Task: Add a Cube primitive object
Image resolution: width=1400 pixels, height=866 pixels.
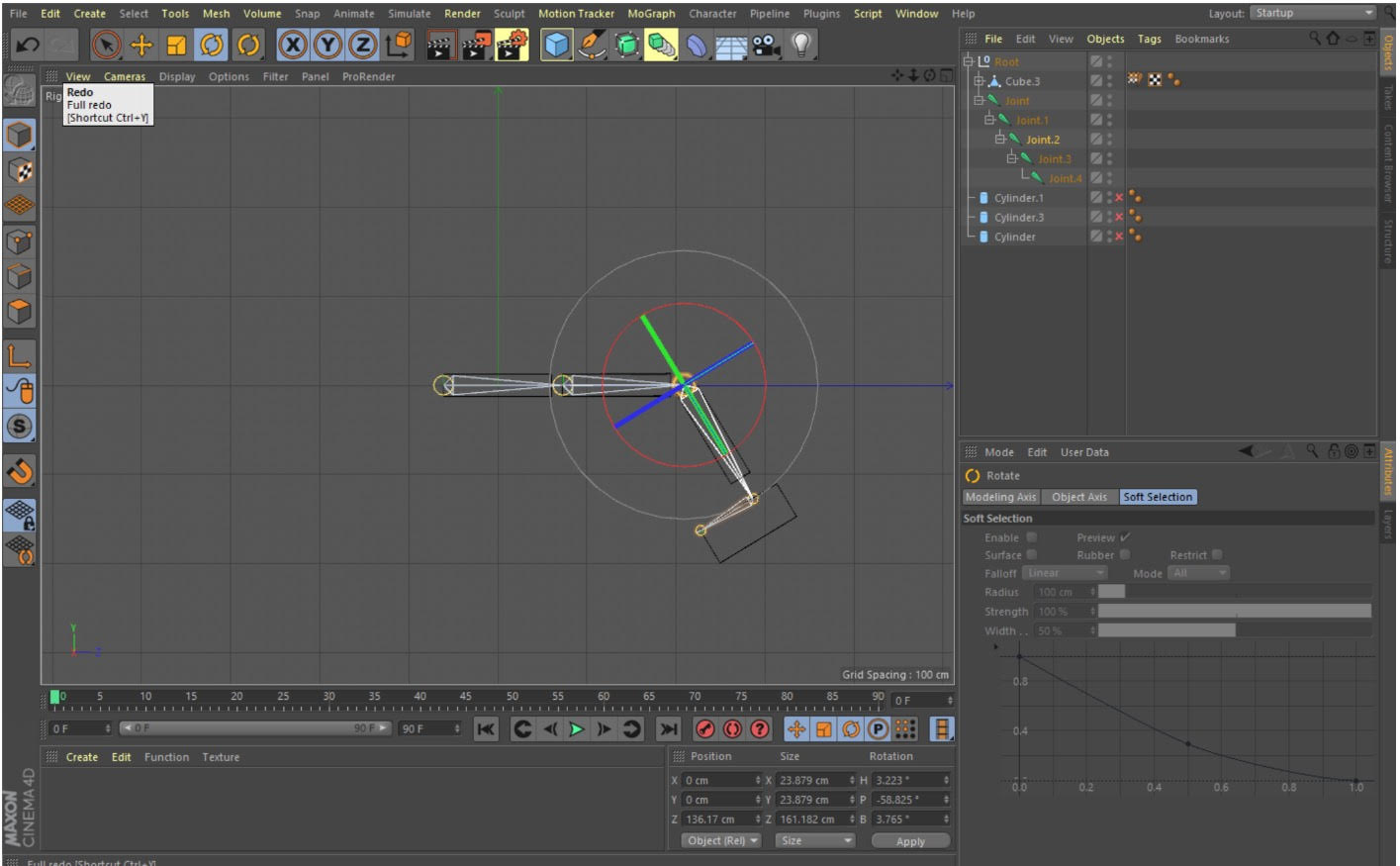Action: 557,45
